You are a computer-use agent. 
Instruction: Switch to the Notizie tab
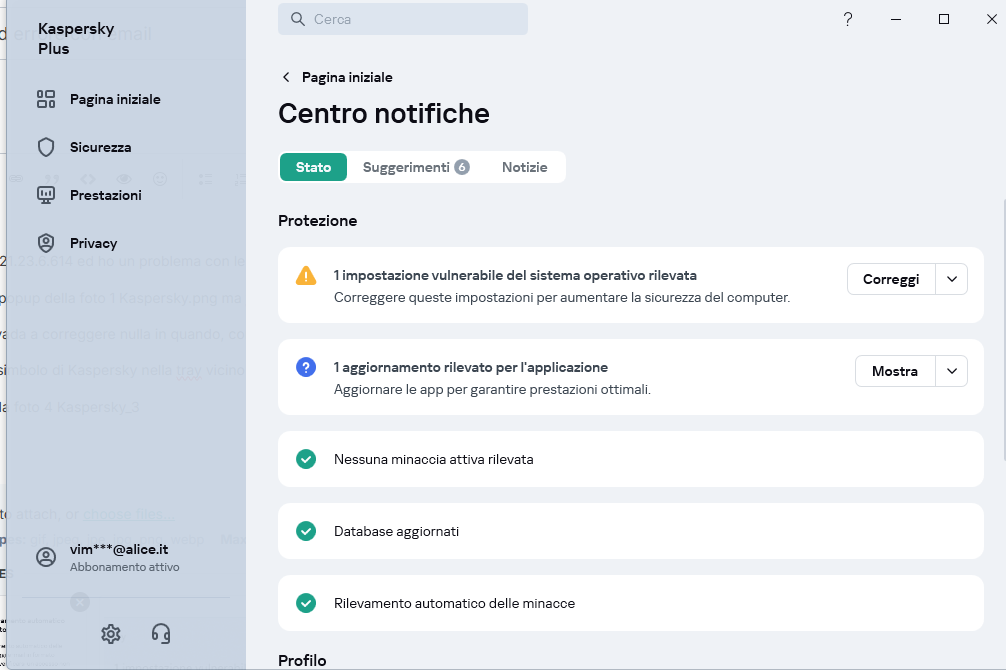pos(524,167)
